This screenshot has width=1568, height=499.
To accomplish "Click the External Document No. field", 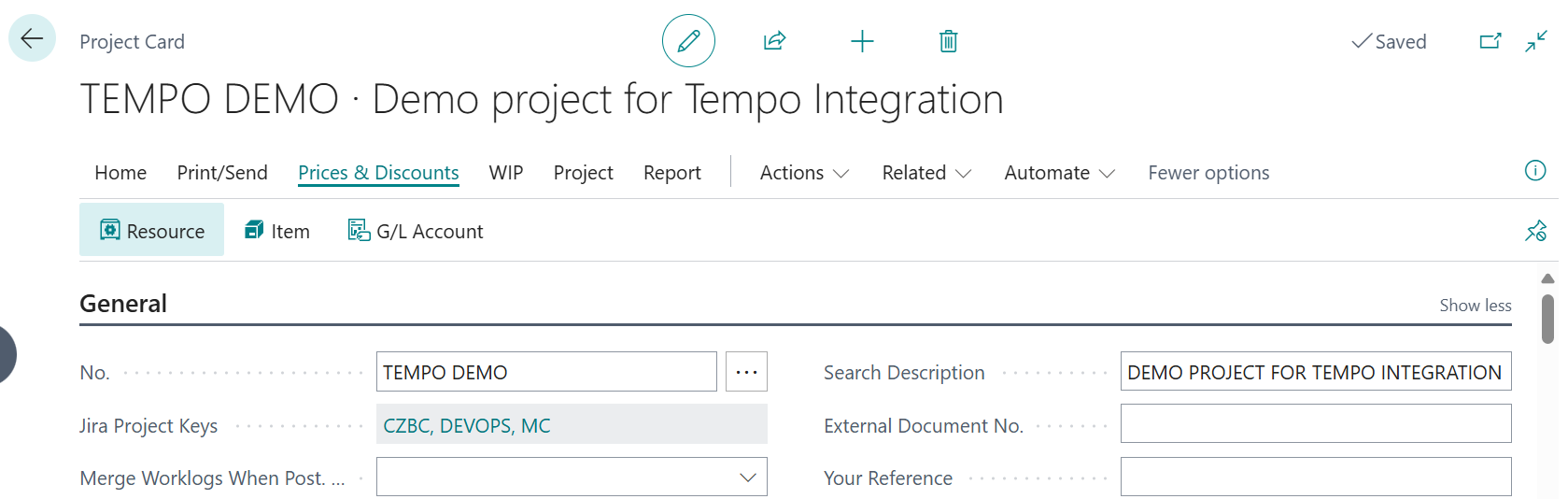I will tap(1315, 424).
